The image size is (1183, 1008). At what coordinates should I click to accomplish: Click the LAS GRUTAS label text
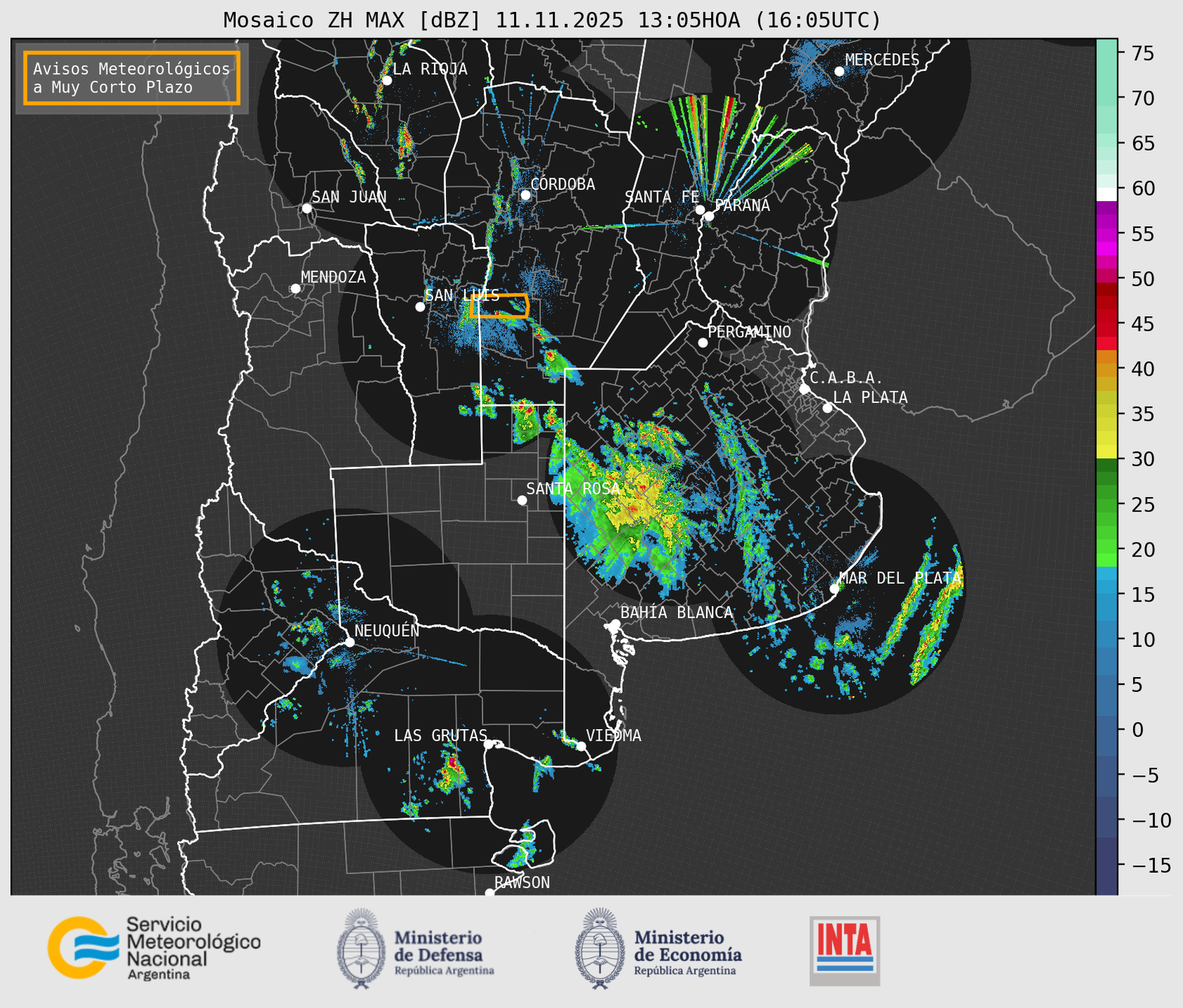pos(440,735)
